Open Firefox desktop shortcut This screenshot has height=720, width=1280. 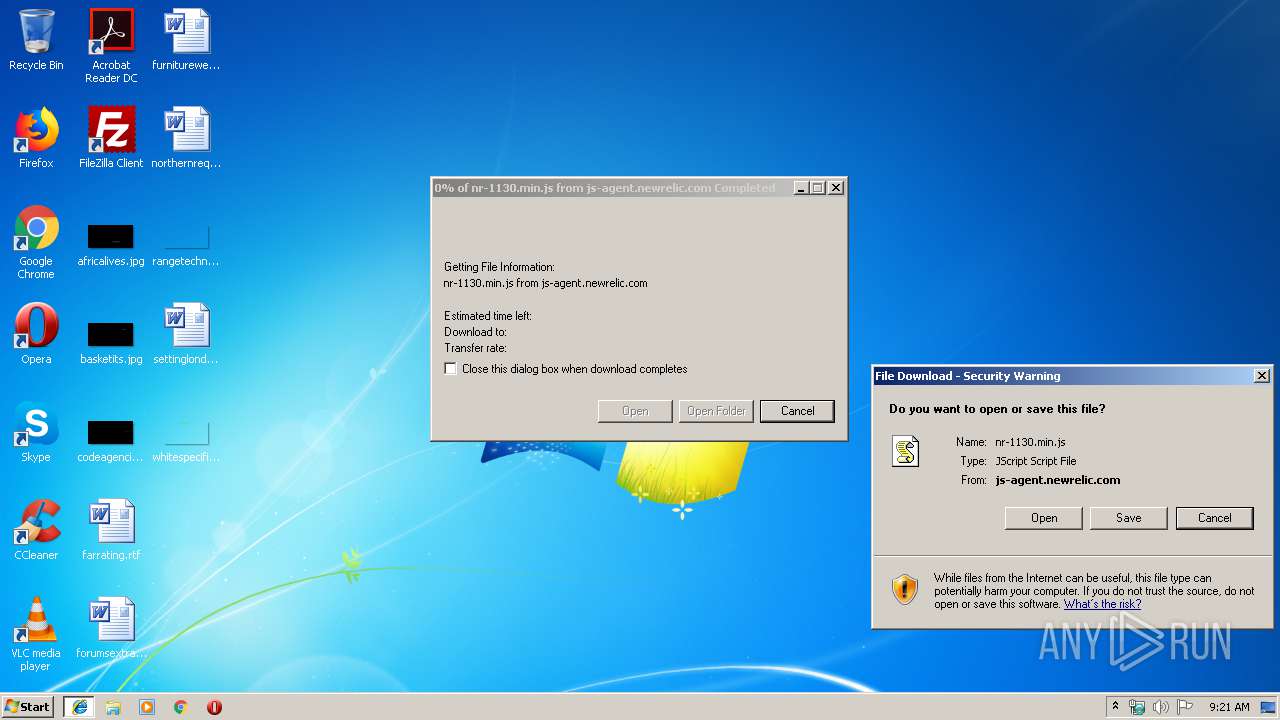(36, 138)
